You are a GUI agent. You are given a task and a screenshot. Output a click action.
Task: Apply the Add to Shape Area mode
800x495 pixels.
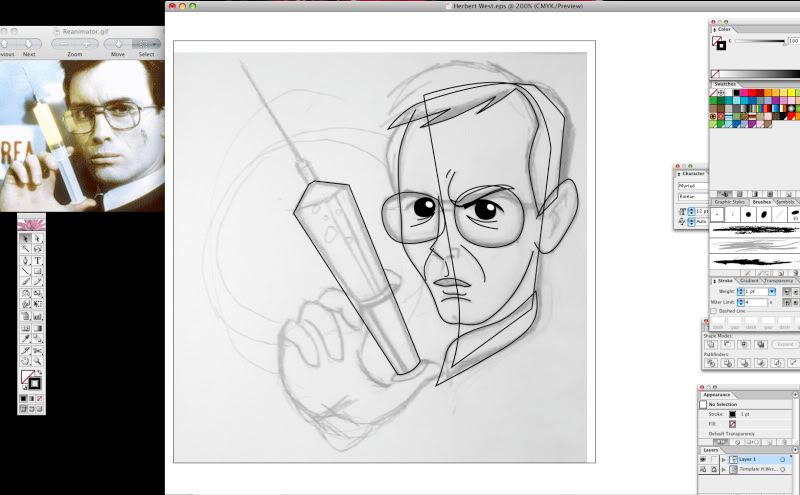(x=711, y=344)
